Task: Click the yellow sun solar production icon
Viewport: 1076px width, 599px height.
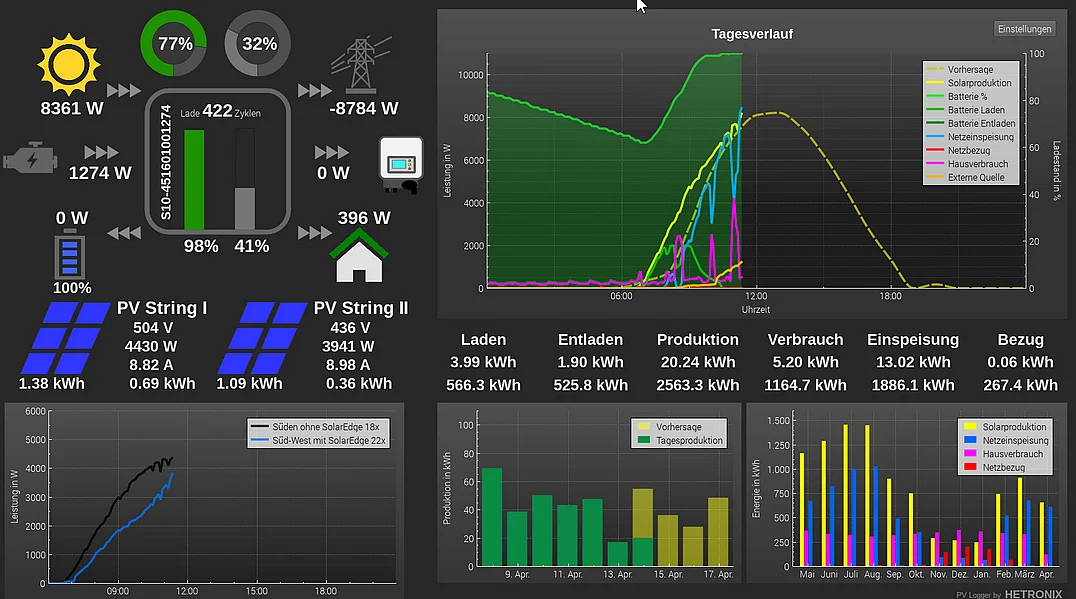Action: point(69,64)
